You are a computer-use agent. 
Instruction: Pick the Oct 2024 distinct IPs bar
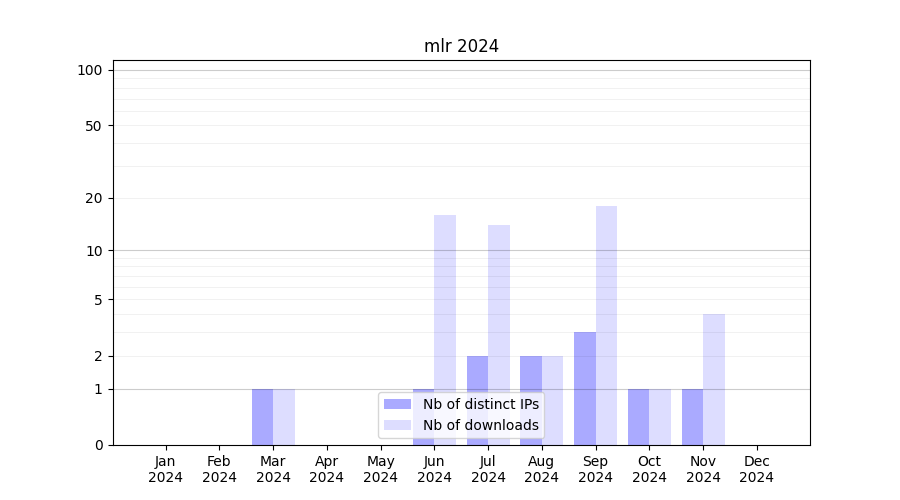point(638,417)
